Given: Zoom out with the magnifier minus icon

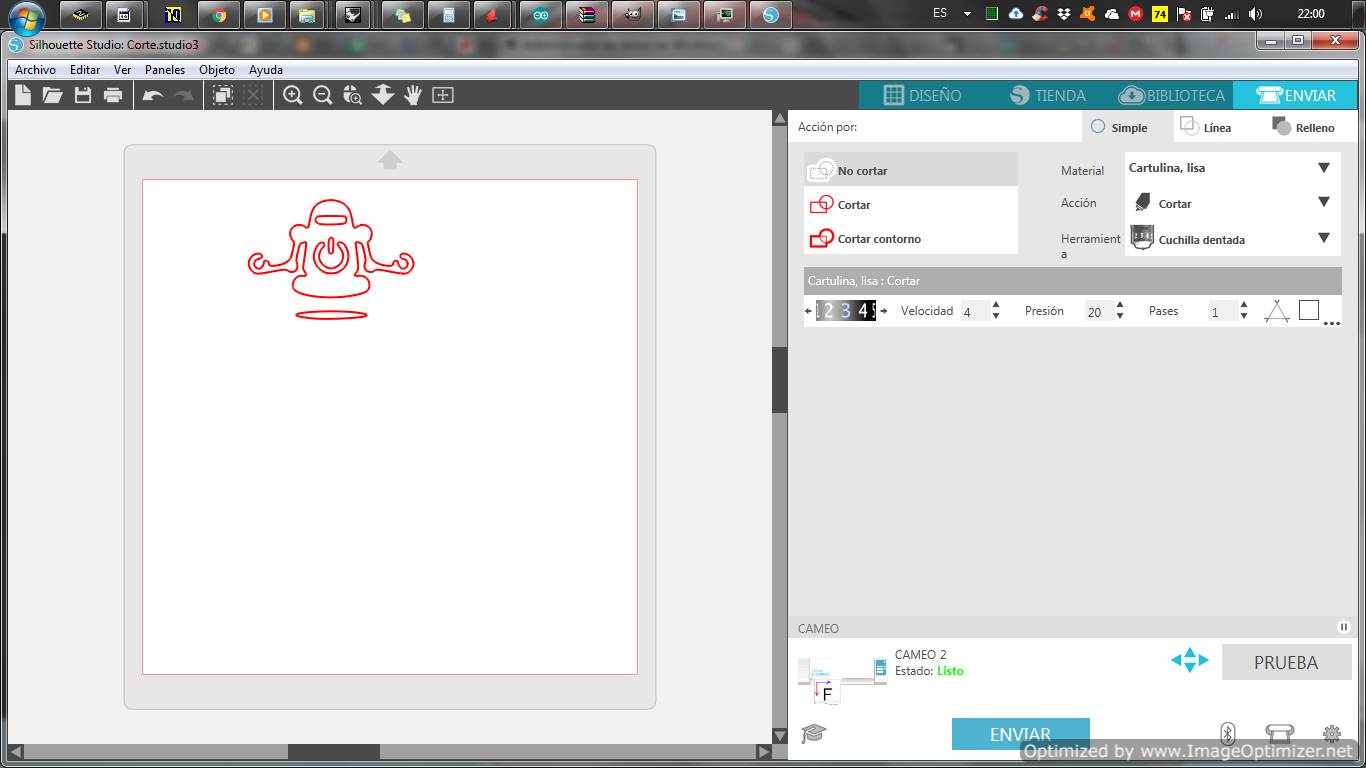Looking at the screenshot, I should [x=322, y=95].
